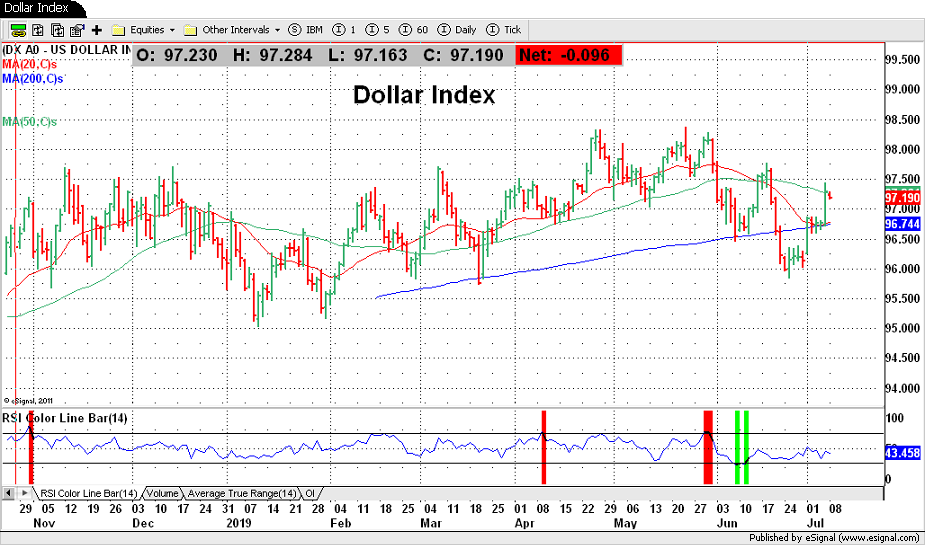The height and width of the screenshot is (545, 925).
Task: Click the blue 43.458 RSI value marker
Action: [902, 453]
